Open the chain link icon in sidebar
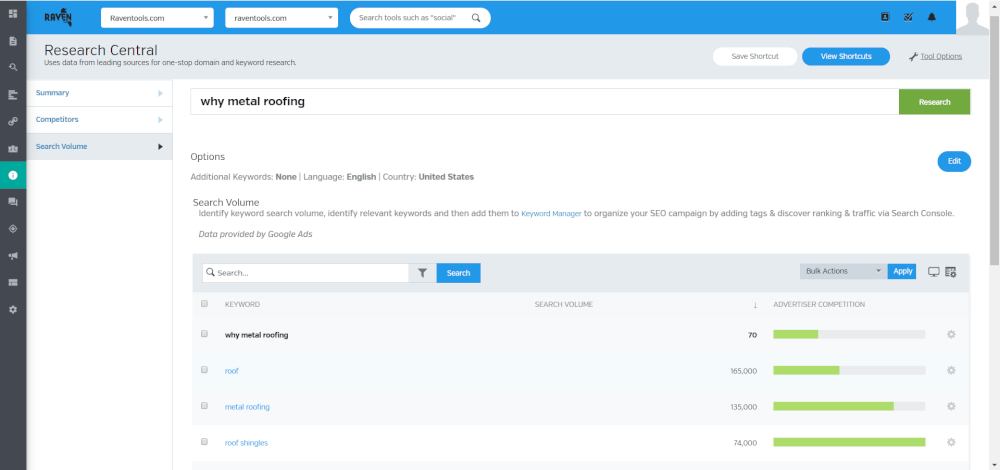This screenshot has width=1000, height=470. [x=13, y=121]
